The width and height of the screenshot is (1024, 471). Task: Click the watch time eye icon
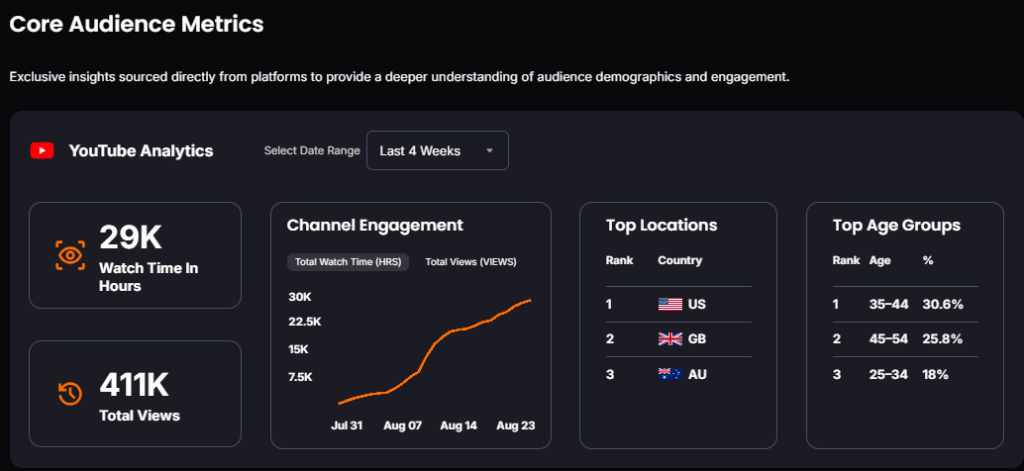pyautogui.click(x=70, y=256)
